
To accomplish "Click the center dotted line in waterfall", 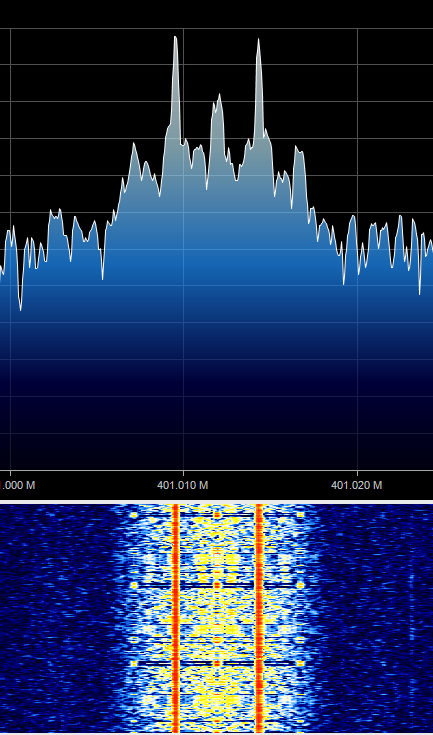I will point(217,619).
